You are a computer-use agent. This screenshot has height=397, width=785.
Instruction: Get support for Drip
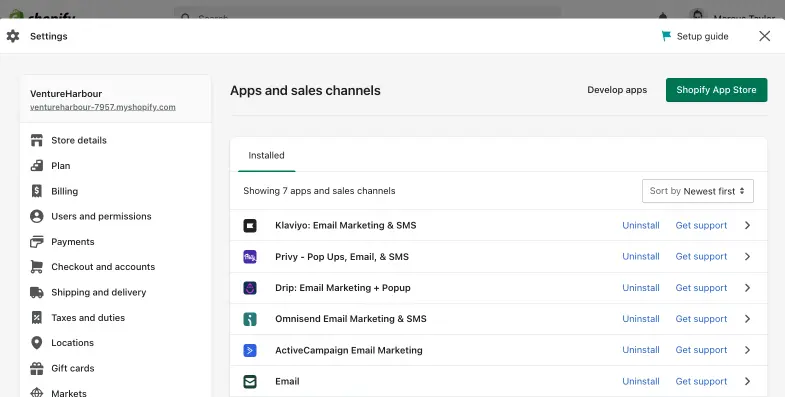(x=701, y=288)
